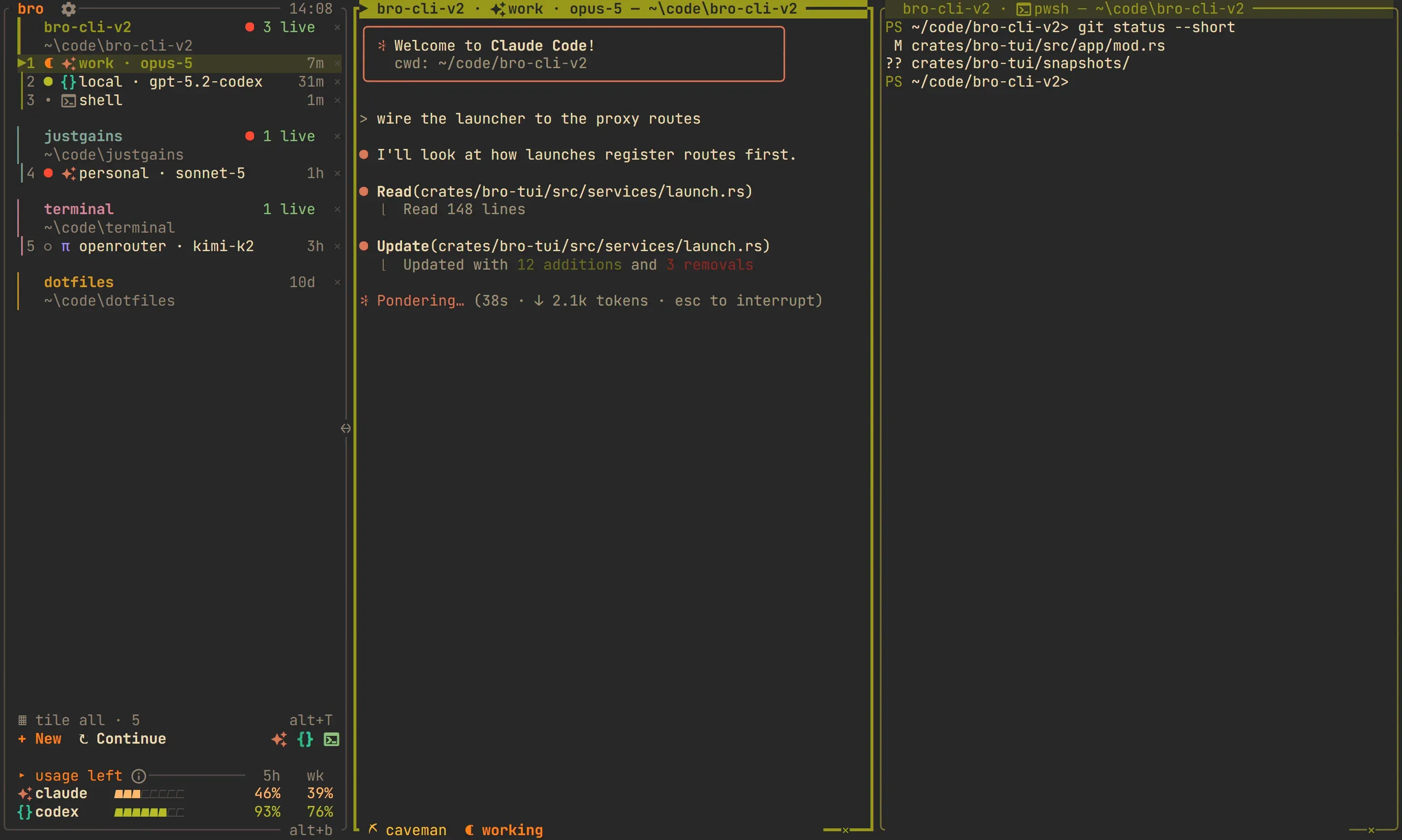
Task: Launch a new Claude session via sparkle icon
Action: (x=279, y=739)
